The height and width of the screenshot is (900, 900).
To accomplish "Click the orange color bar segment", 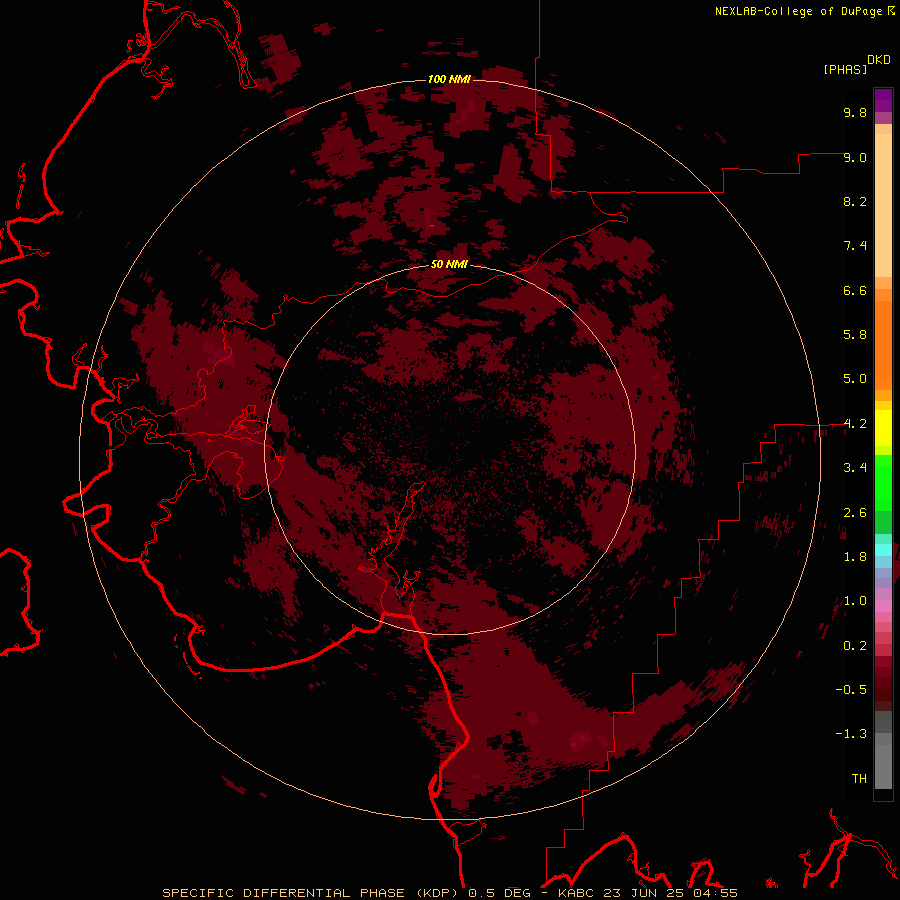I will click(883, 346).
